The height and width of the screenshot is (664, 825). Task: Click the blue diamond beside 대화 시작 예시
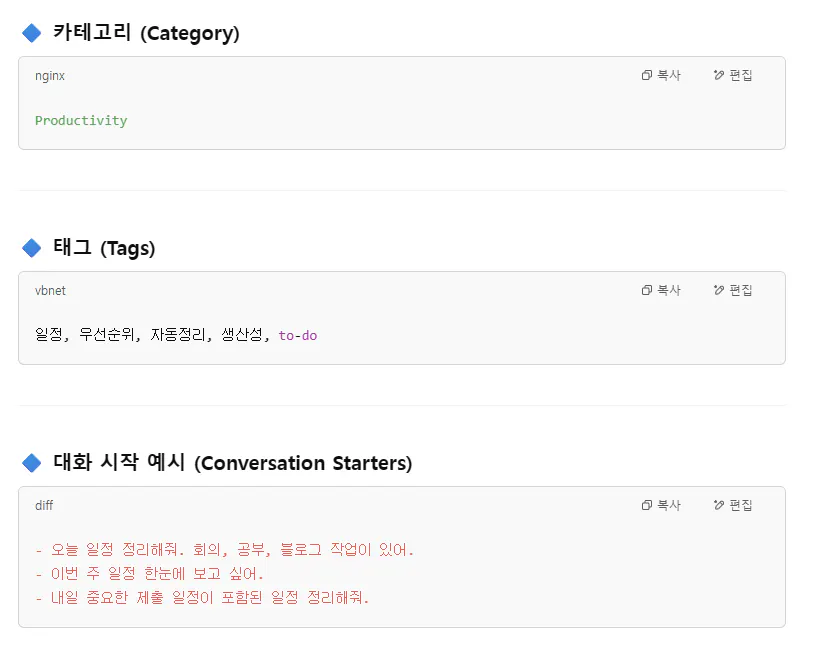tap(32, 463)
